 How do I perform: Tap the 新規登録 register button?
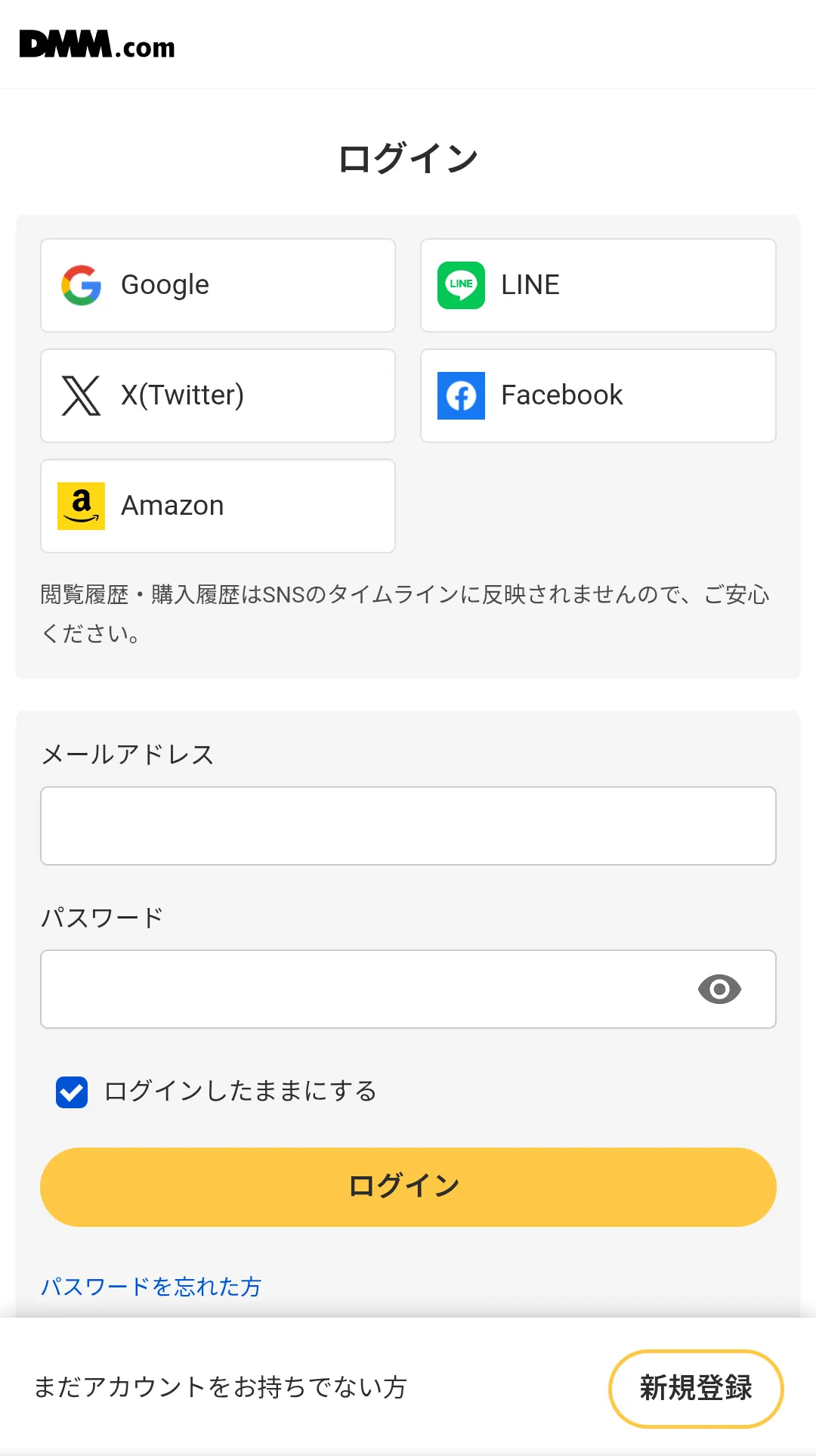point(695,1388)
